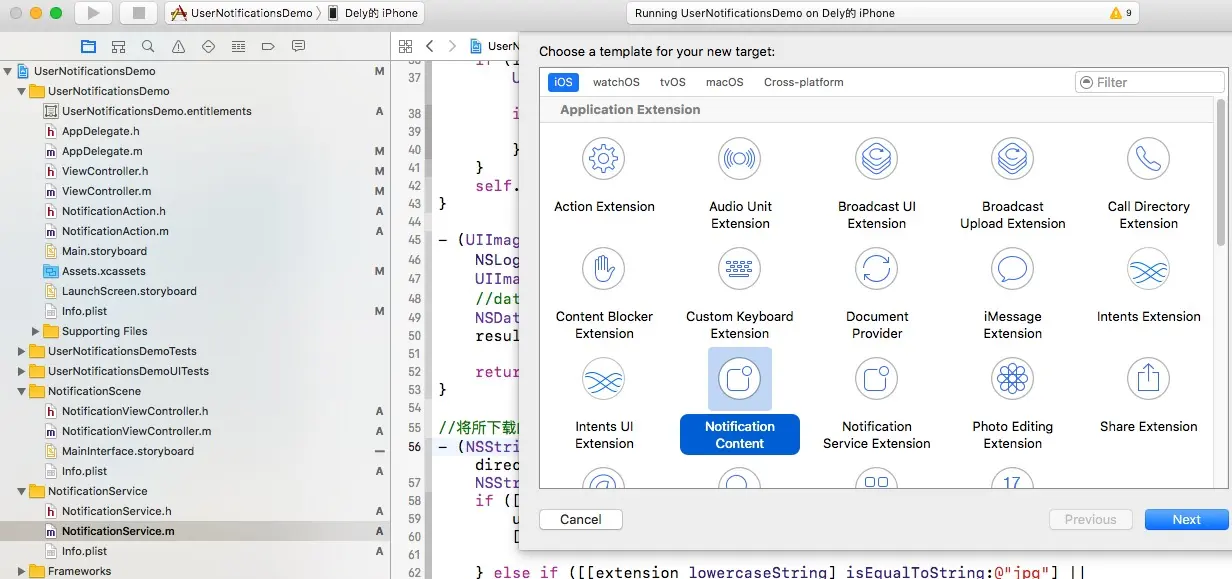Switch to the watchOS platform tab
1232x579 pixels.
(616, 82)
